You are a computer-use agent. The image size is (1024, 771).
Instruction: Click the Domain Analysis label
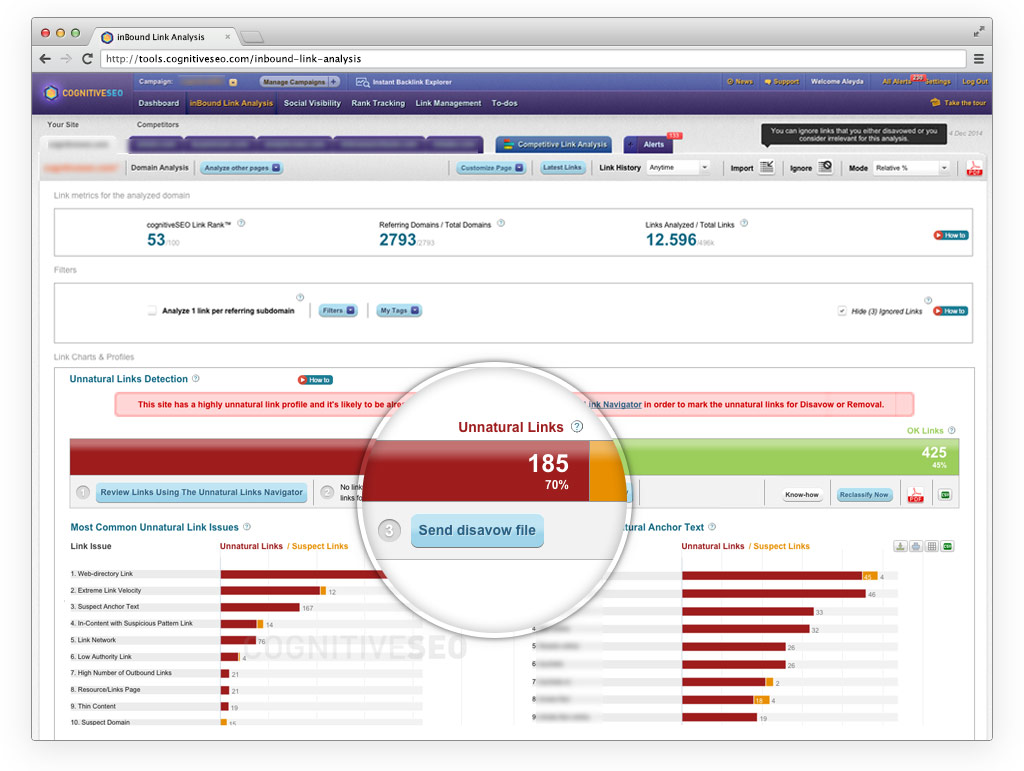point(159,168)
